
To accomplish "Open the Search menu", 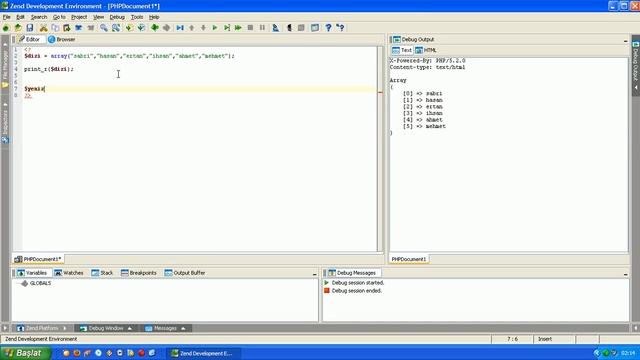I will click(x=39, y=17).
